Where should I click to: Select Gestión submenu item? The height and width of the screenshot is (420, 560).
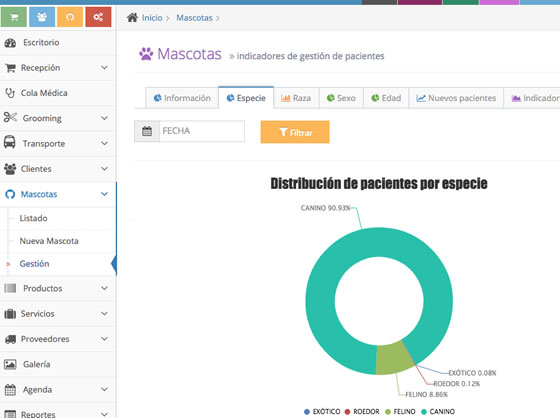point(34,264)
